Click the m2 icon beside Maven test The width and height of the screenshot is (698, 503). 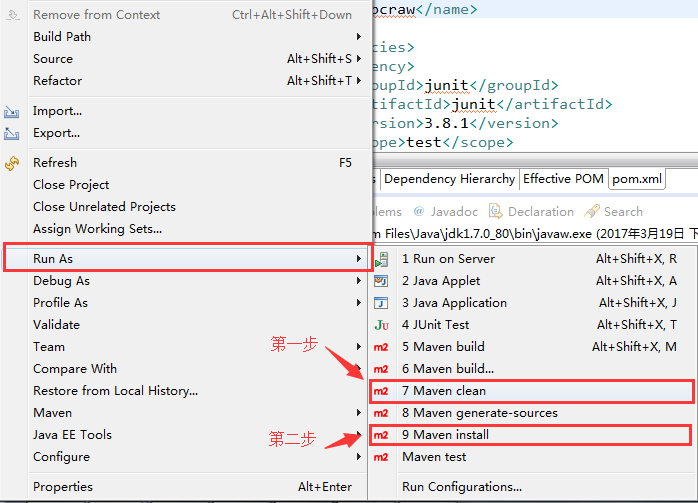tap(381, 457)
